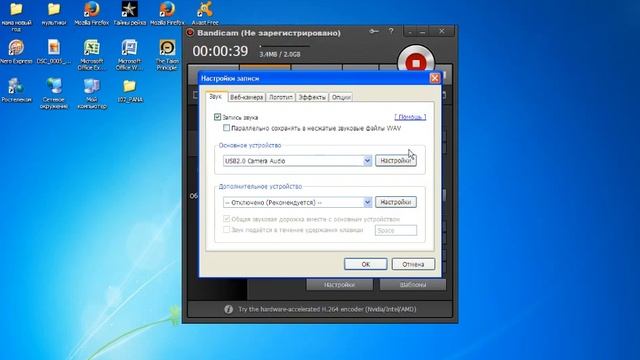Confirm the dialog with OK
The image size is (640, 360).
366,264
